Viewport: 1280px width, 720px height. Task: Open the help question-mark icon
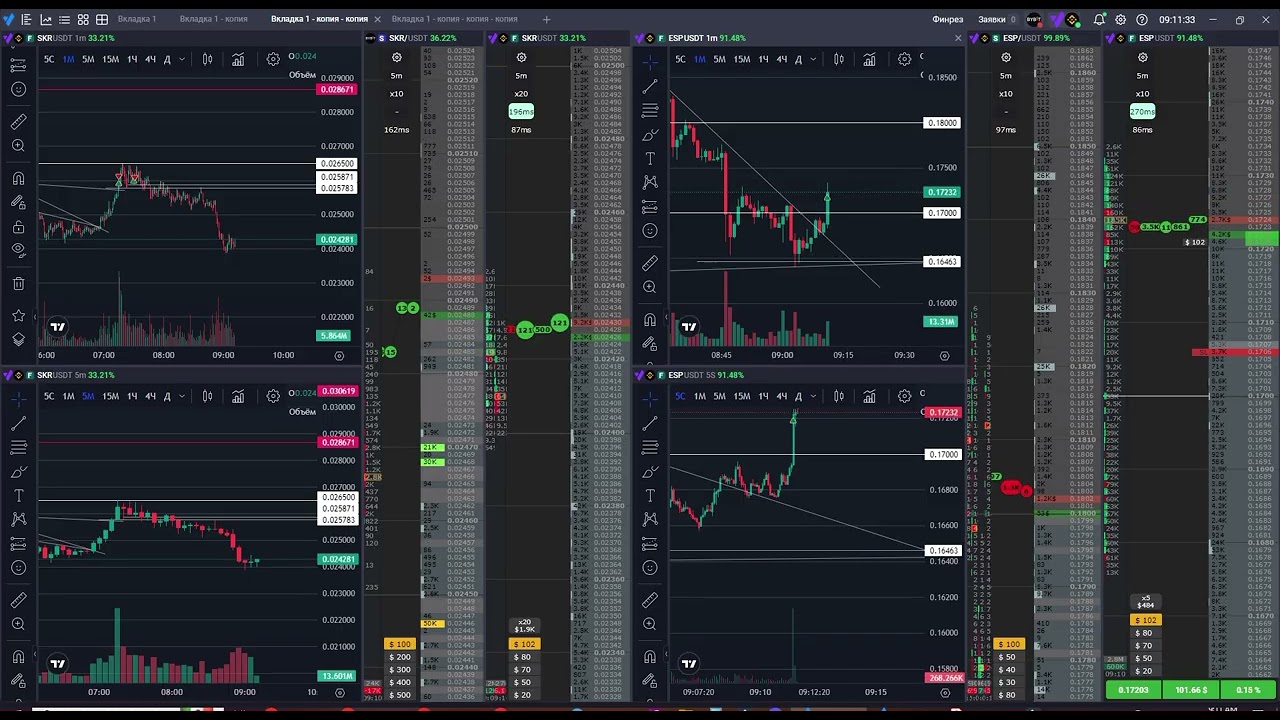pos(1142,19)
